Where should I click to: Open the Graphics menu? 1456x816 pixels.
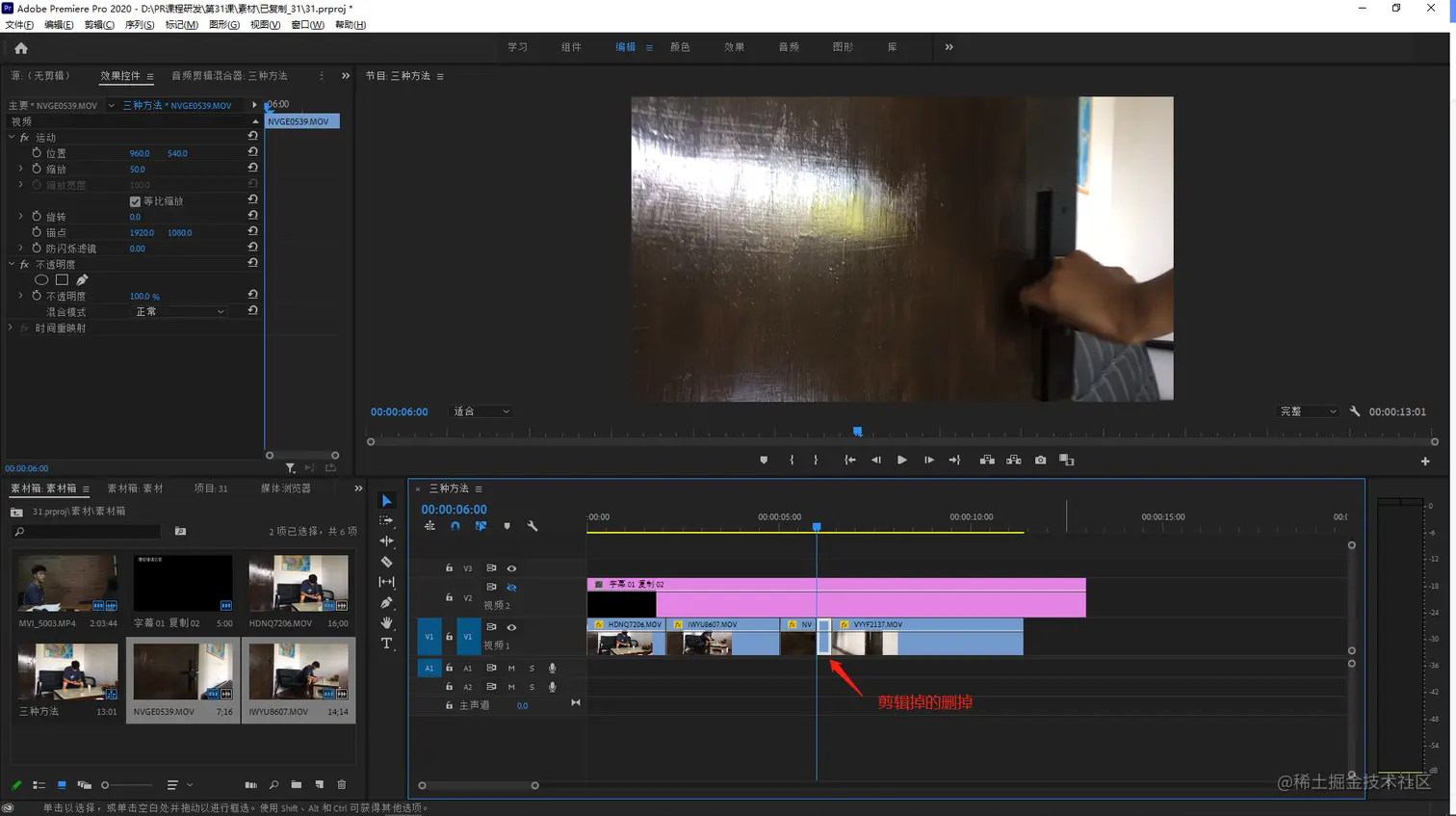[223, 25]
